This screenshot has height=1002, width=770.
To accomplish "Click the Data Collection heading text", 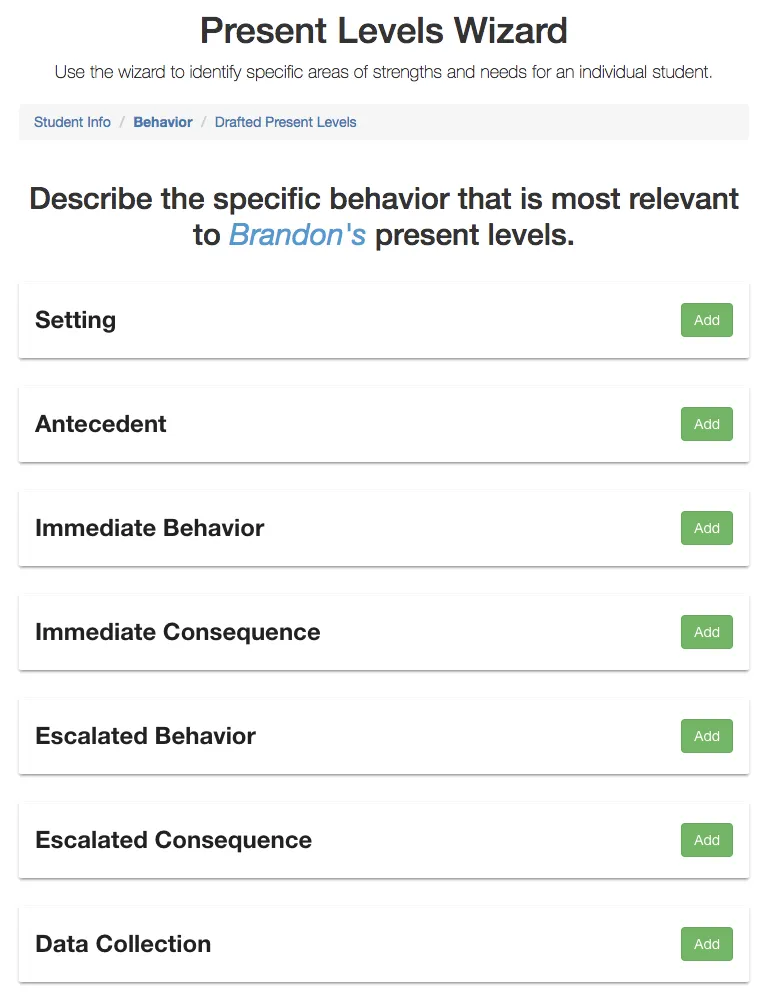I will click(123, 944).
